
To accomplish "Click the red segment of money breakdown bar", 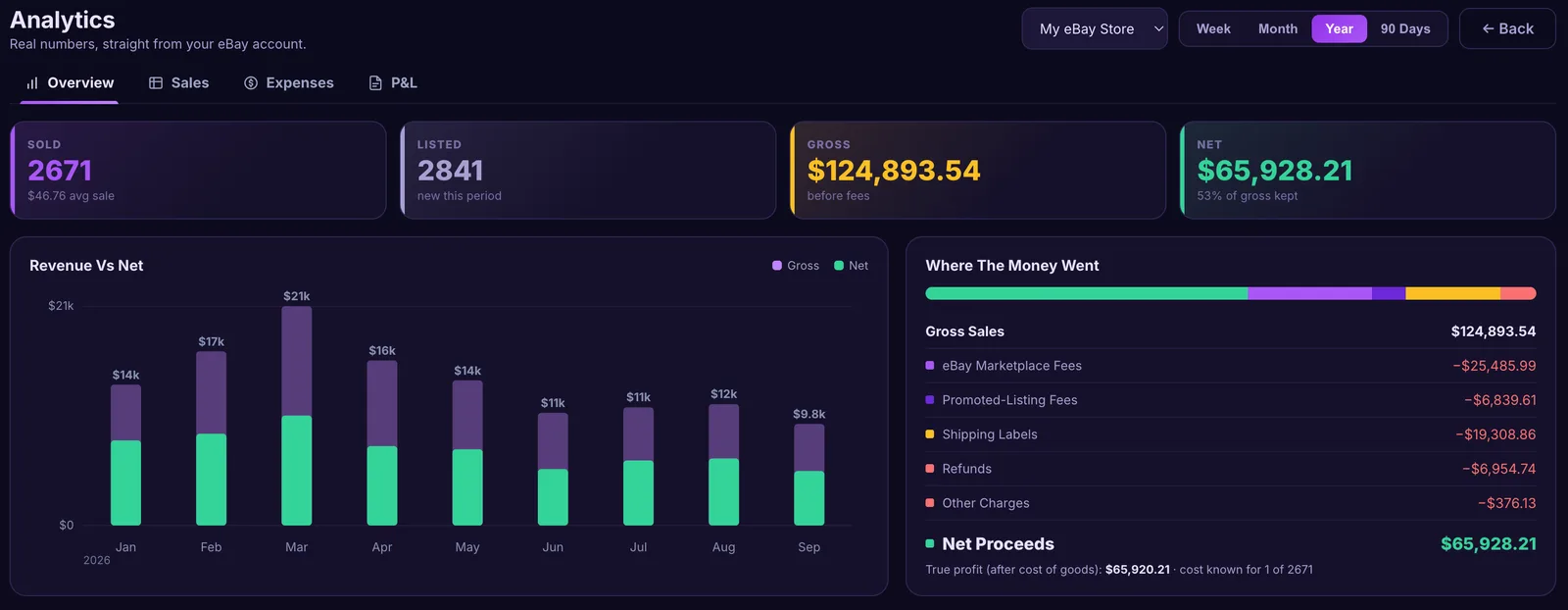I will [1518, 293].
